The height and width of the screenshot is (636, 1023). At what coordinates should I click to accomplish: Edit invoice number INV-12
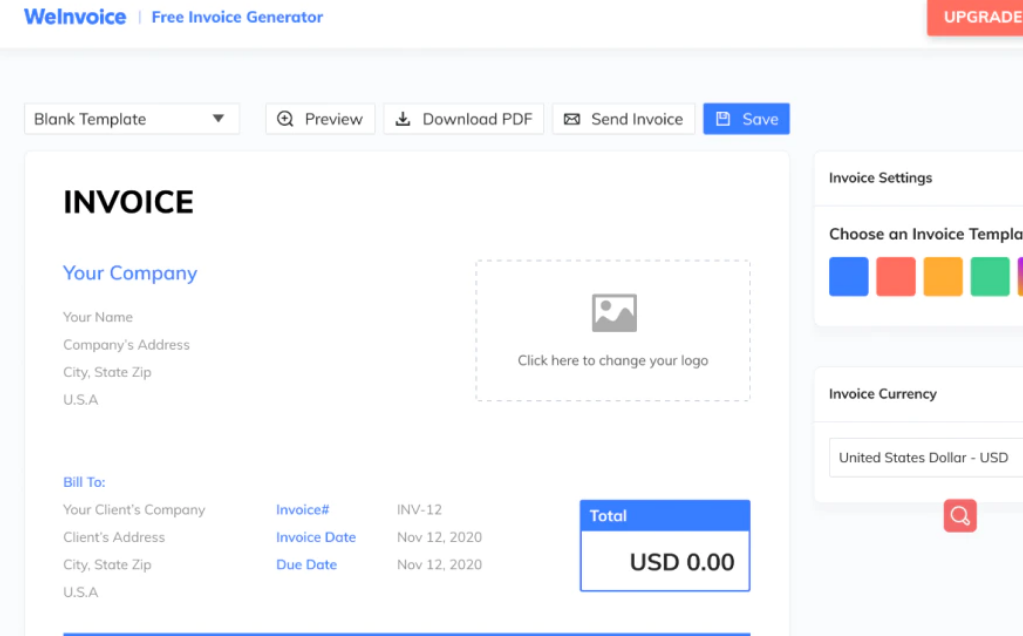pos(420,509)
